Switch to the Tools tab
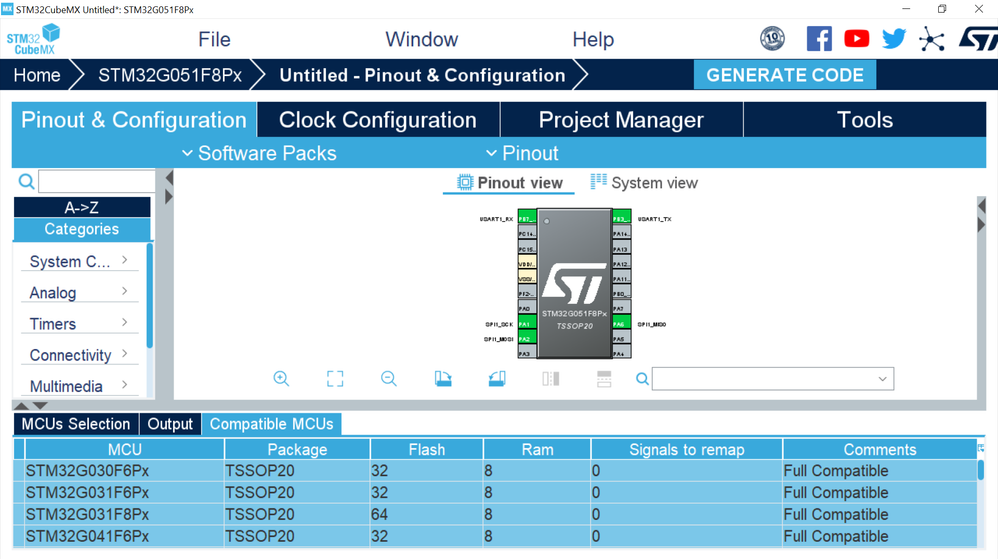Viewport: 998px width, 559px height. [864, 120]
